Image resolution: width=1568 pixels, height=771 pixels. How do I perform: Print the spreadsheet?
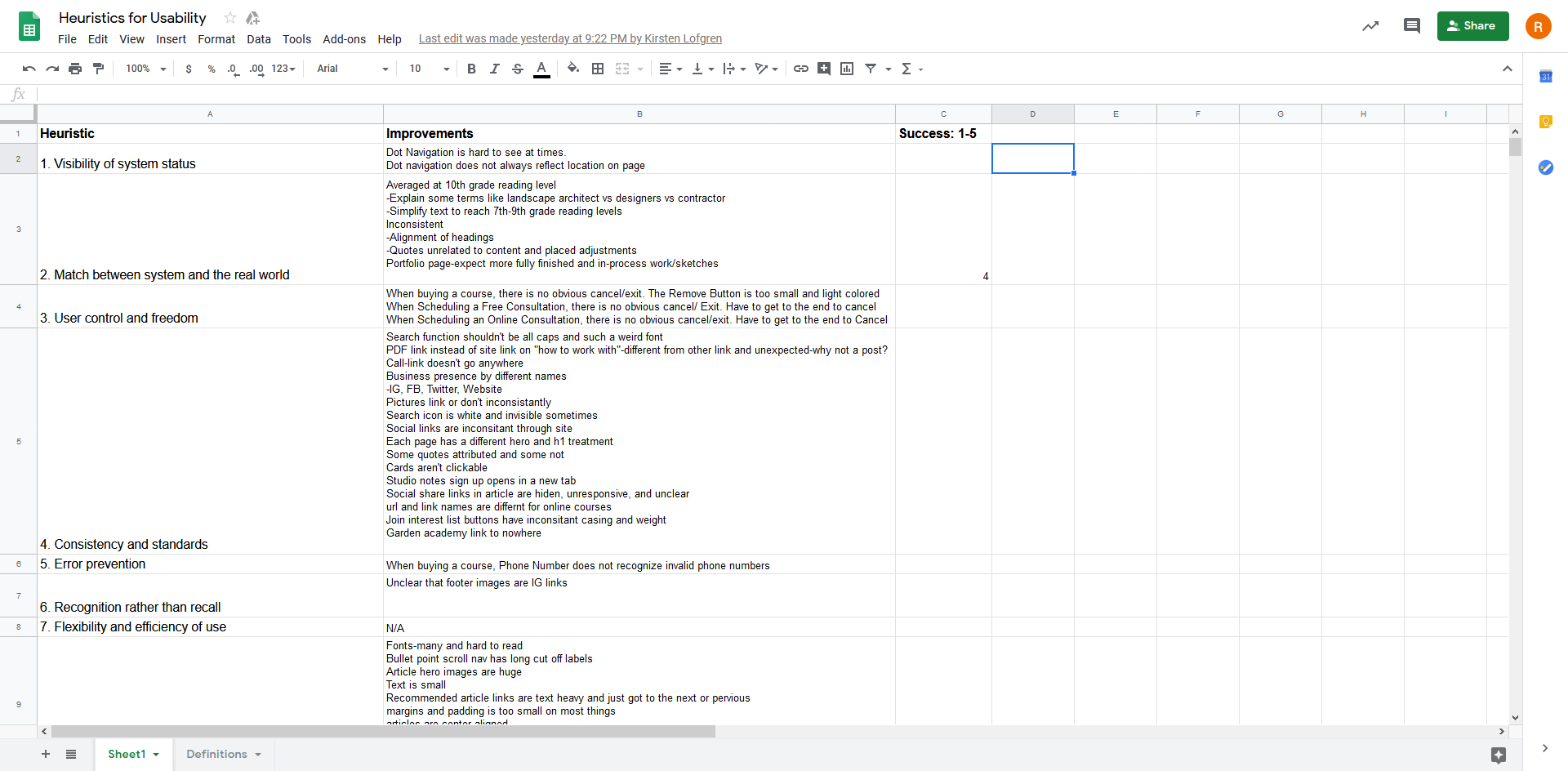75,69
